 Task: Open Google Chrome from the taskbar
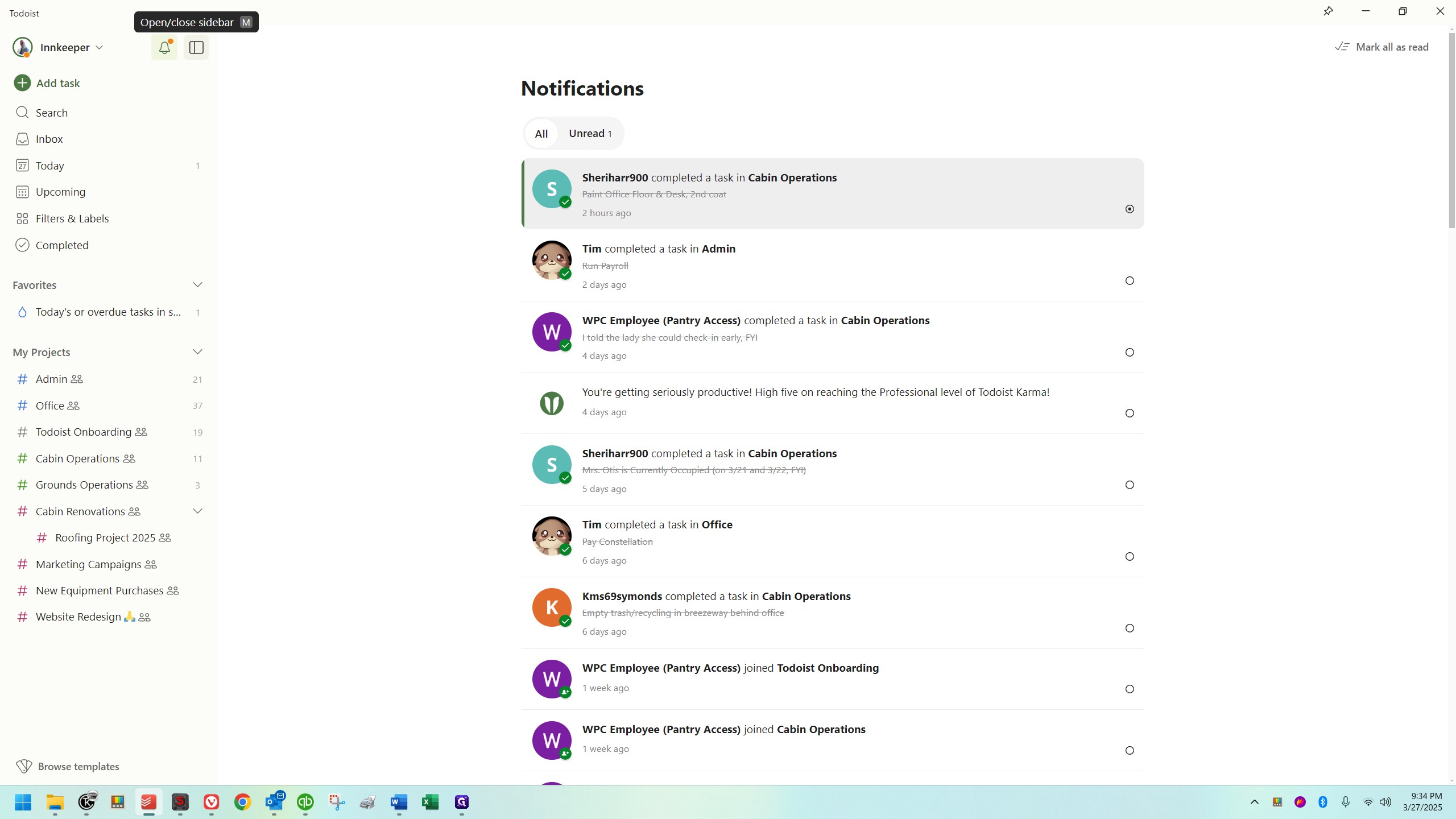tap(243, 802)
